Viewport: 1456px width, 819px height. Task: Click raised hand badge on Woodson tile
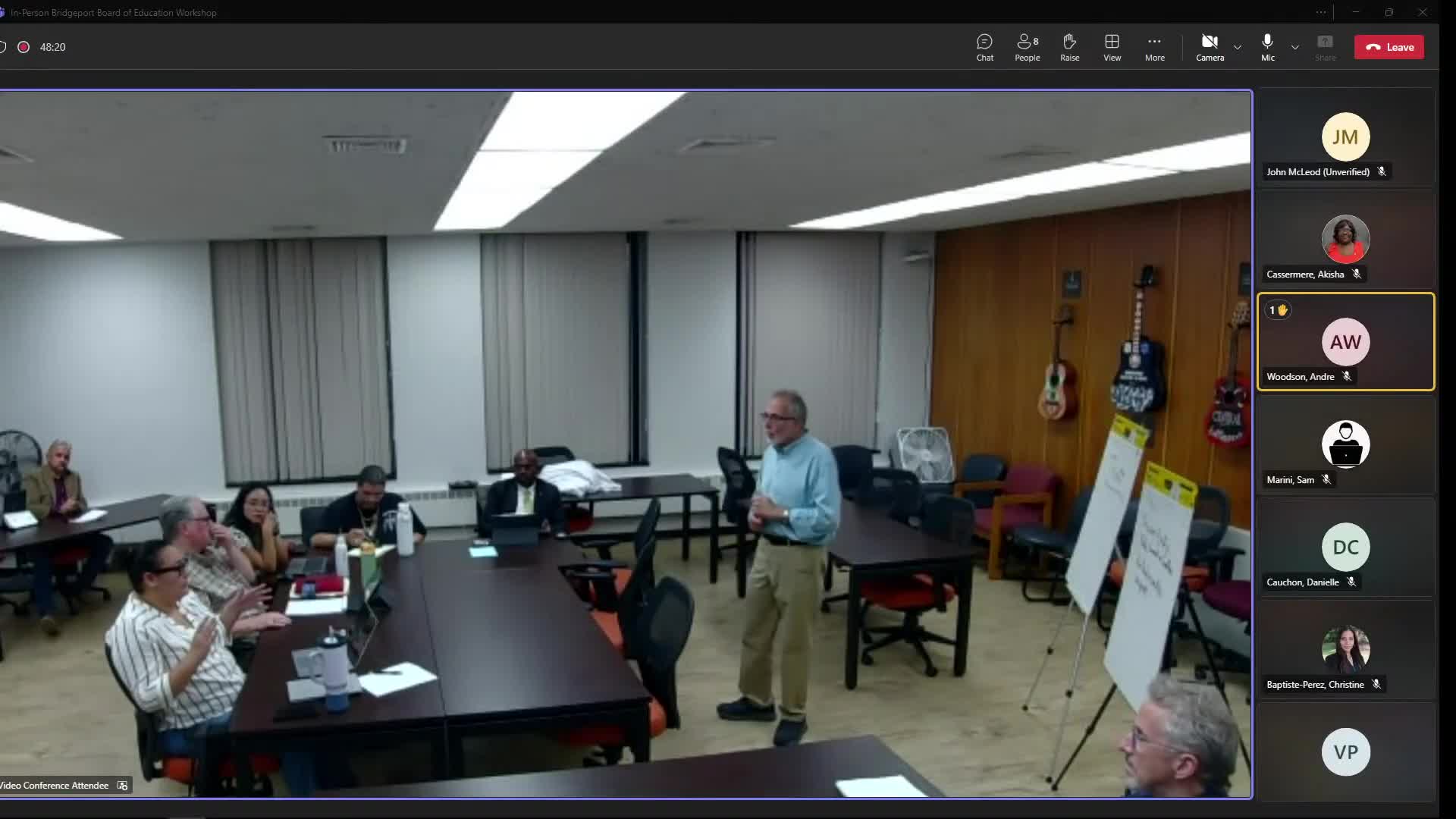click(1278, 310)
